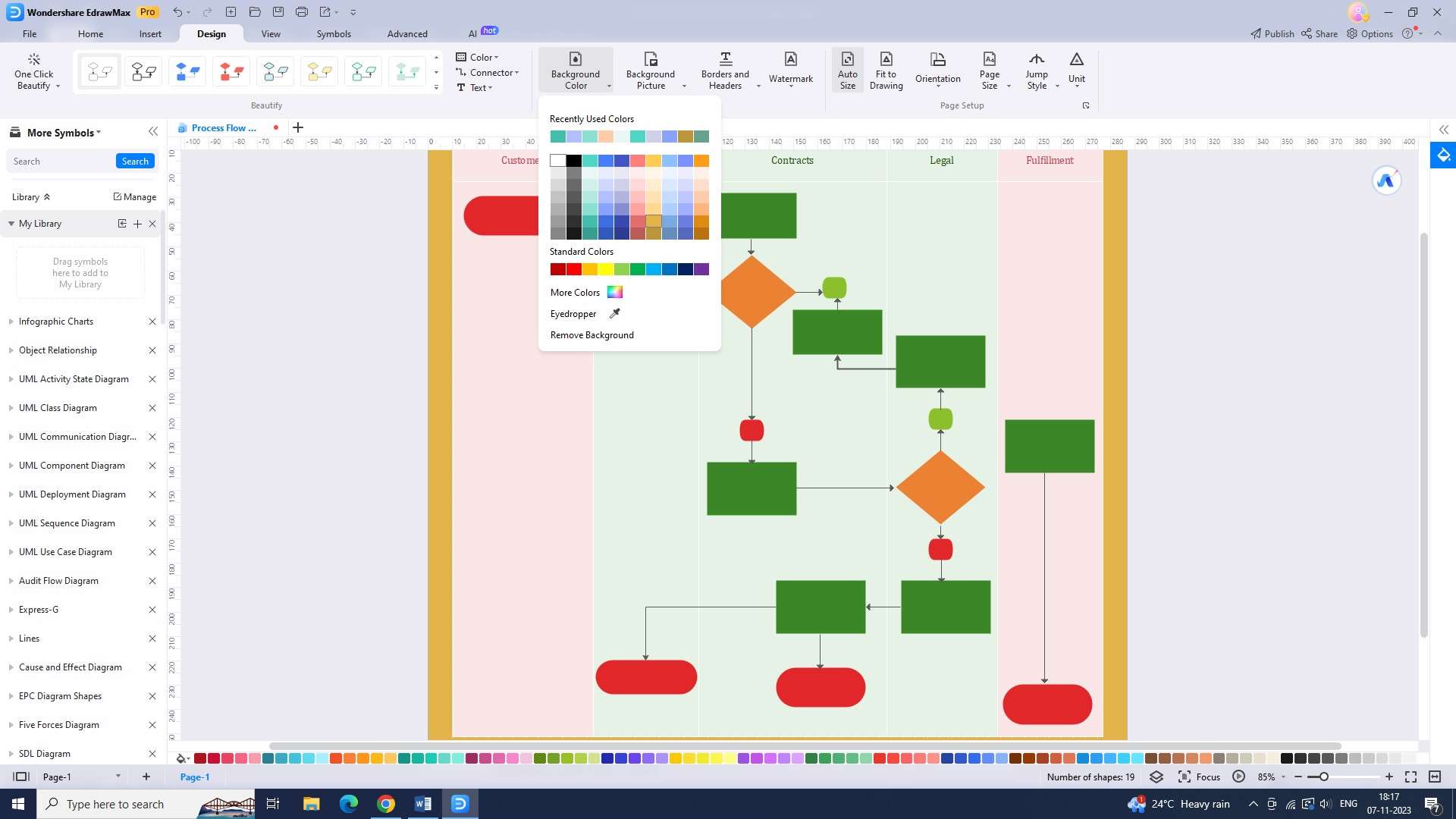Click Share button
1456x819 pixels.
coord(1319,34)
